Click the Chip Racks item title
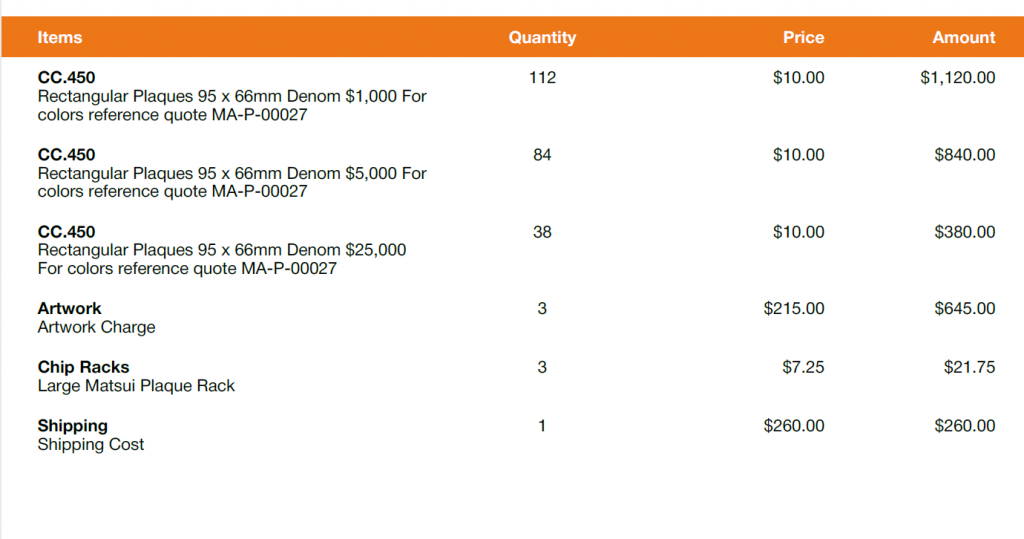Viewport: 1024px width, 539px height. [x=84, y=367]
